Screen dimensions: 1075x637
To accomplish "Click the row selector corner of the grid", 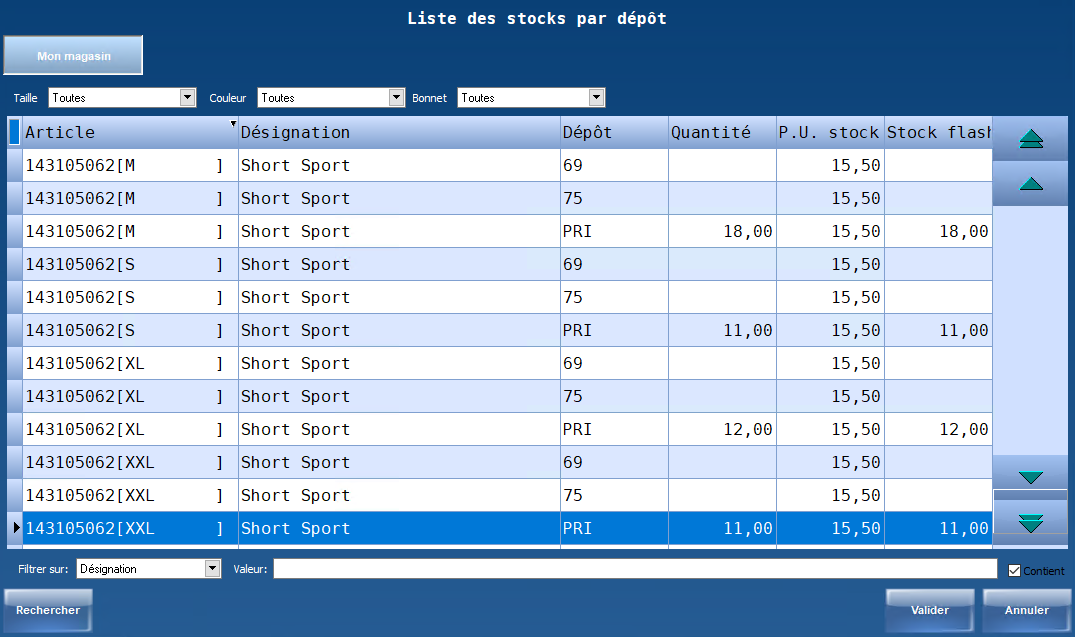I will (14, 132).
